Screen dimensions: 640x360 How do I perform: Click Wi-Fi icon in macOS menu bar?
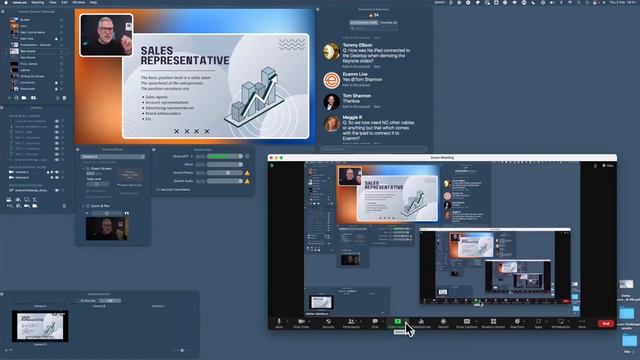570,2
